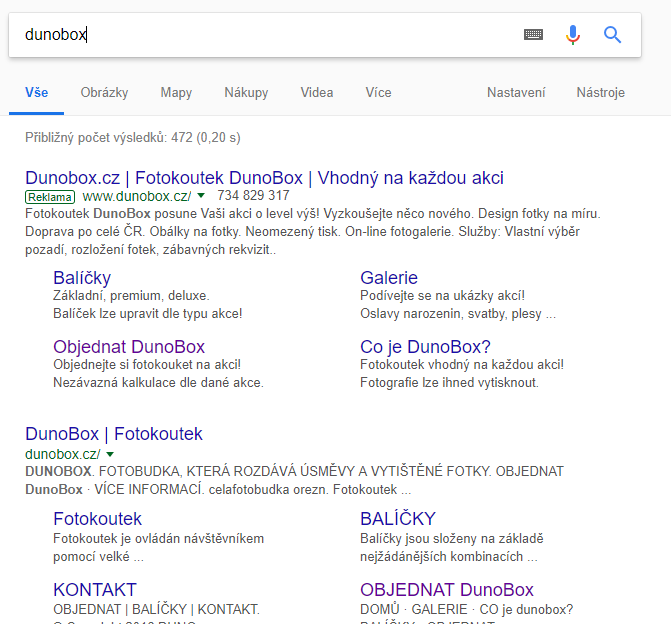The height and width of the screenshot is (624, 671).
Task: Click text 'Nezávazná kalkulace dle dané akce.'
Action: point(158,383)
